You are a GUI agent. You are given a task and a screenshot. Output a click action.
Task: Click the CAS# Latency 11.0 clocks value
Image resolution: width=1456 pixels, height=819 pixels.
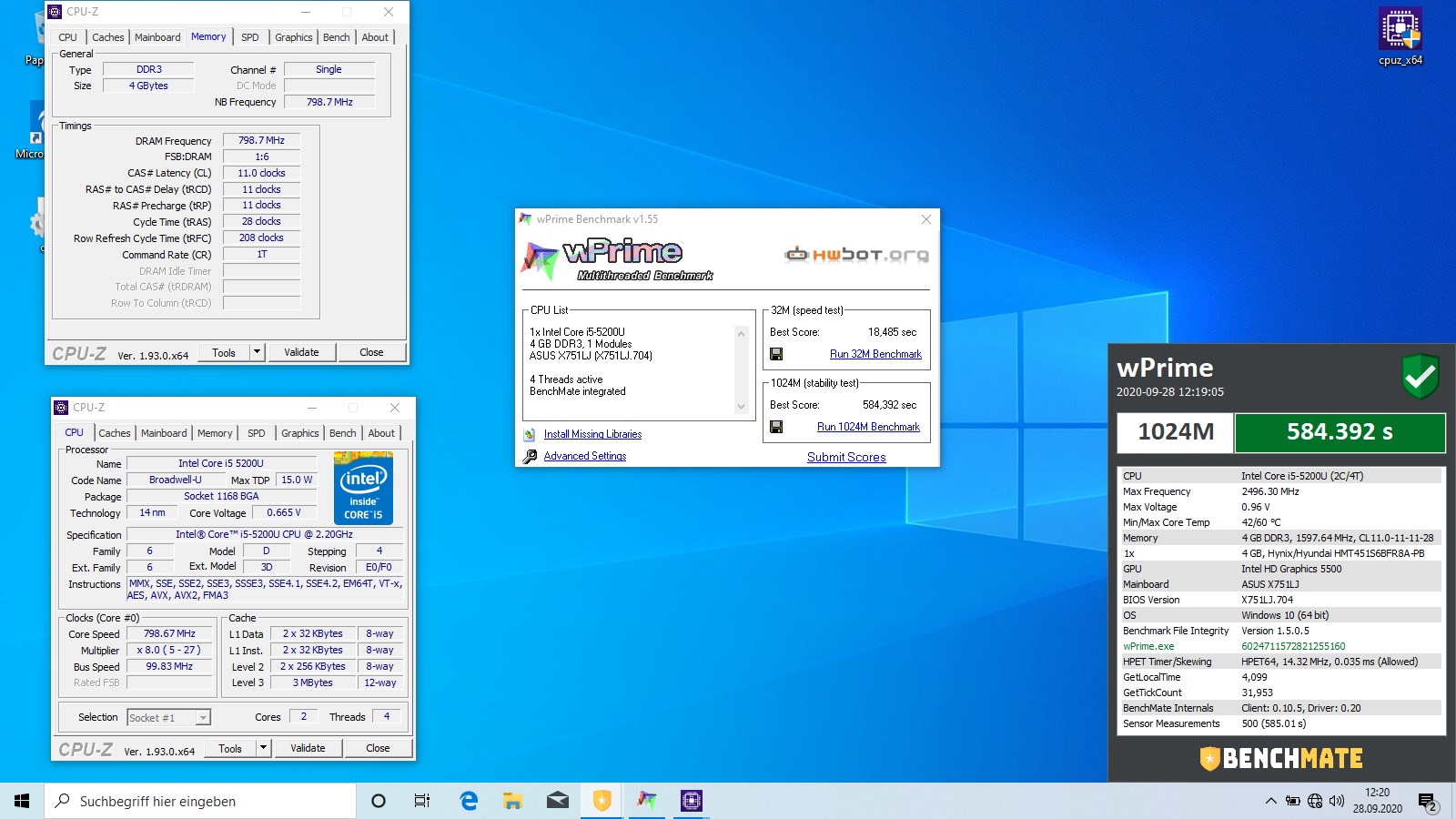pyautogui.click(x=262, y=173)
